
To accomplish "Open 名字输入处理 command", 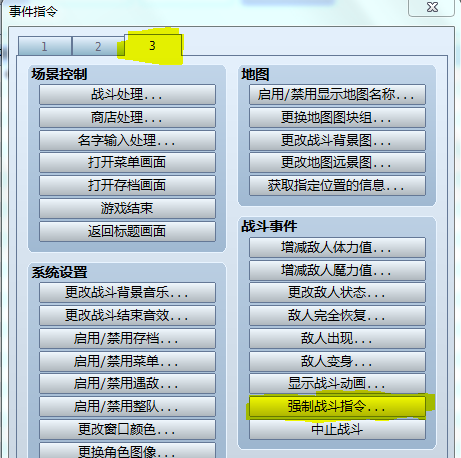I will pyautogui.click(x=127, y=140).
